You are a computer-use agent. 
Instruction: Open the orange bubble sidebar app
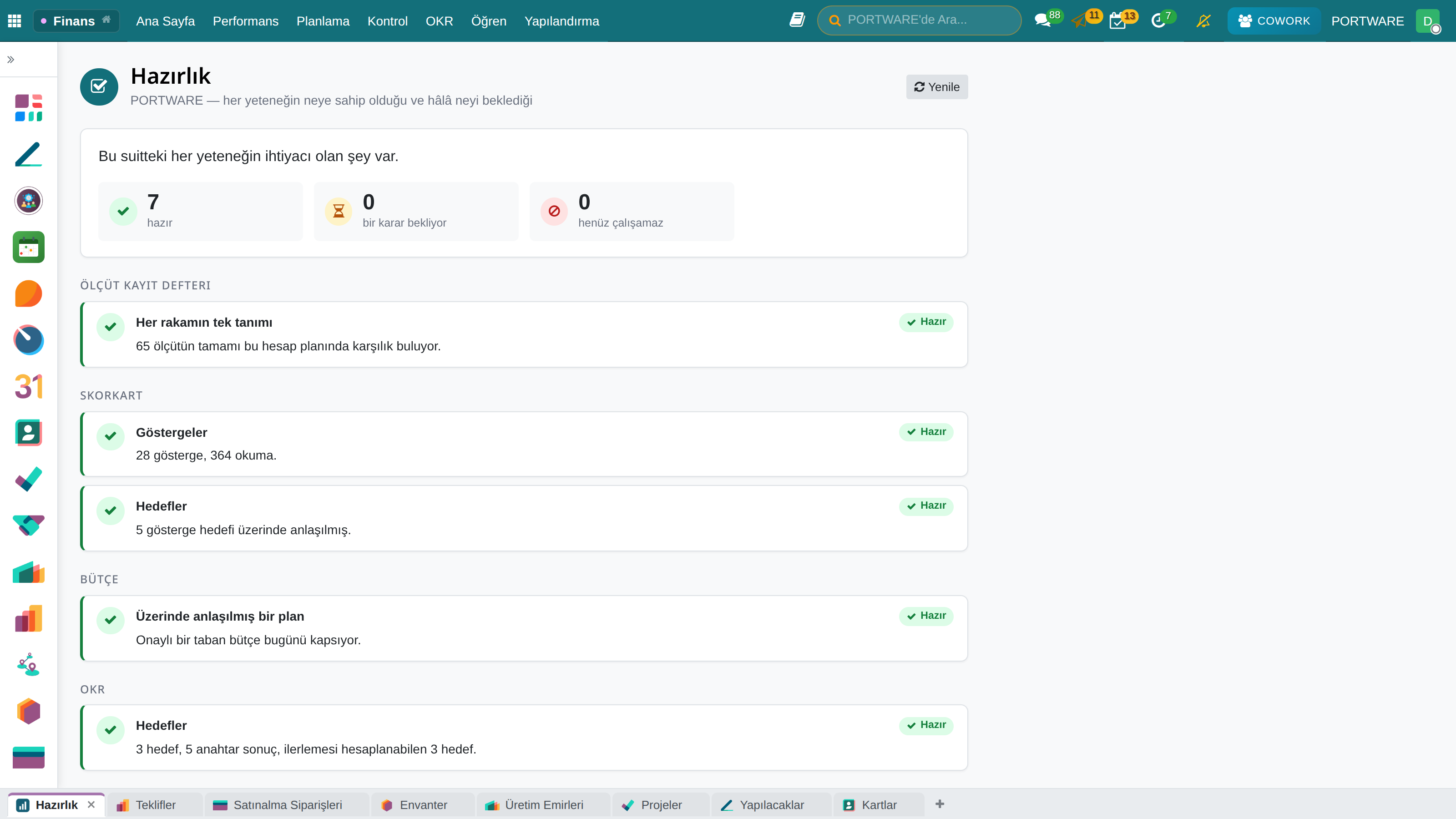28,294
